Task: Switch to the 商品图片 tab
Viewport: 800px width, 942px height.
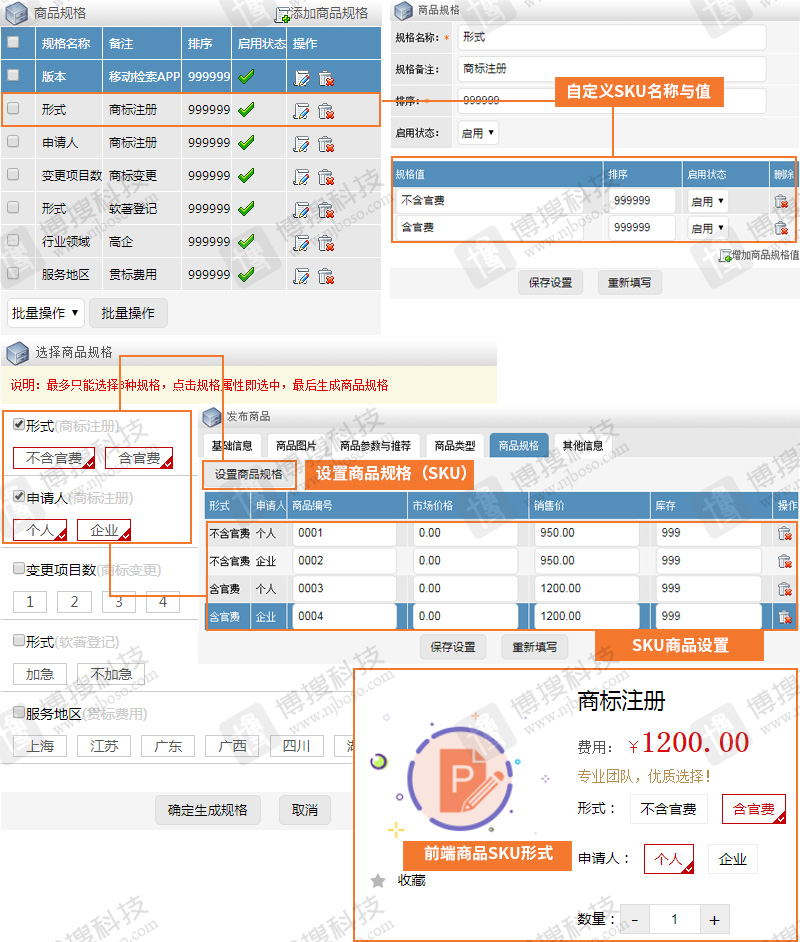Action: [296, 446]
